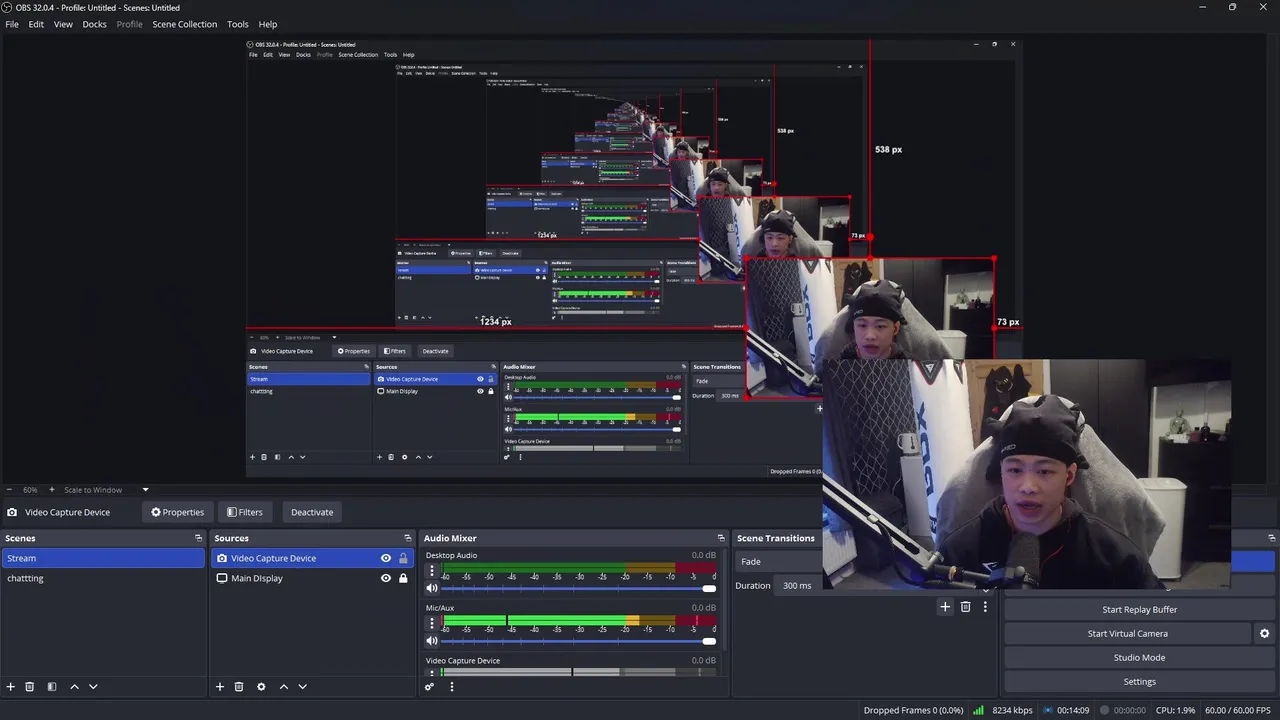Open Audio Mixer bottom three-dot menu

(451, 687)
